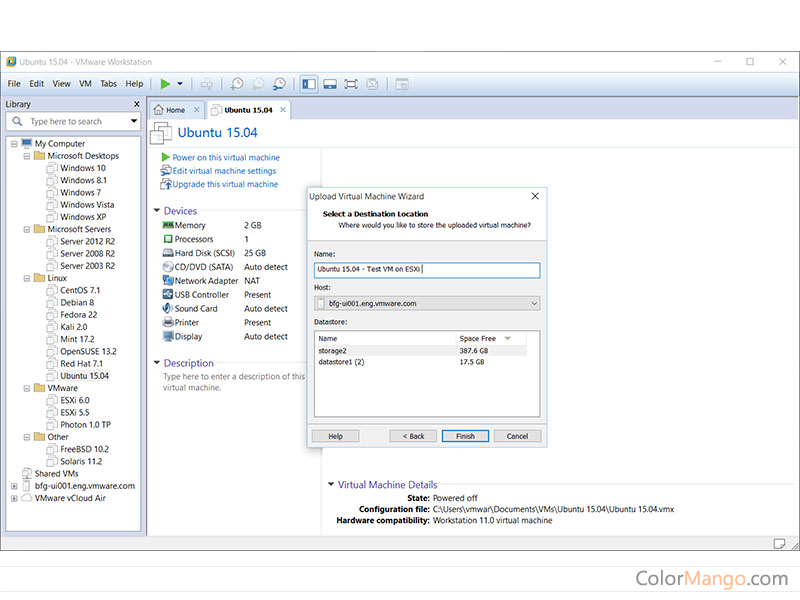Toggle the thumbnail bar view icon
Viewport: 800px width, 600px height.
(330, 84)
